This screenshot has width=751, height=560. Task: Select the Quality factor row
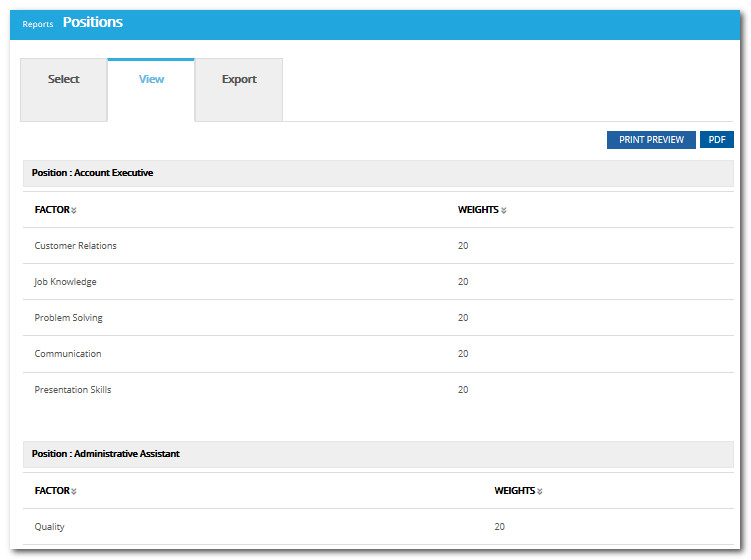pyautogui.click(x=49, y=527)
